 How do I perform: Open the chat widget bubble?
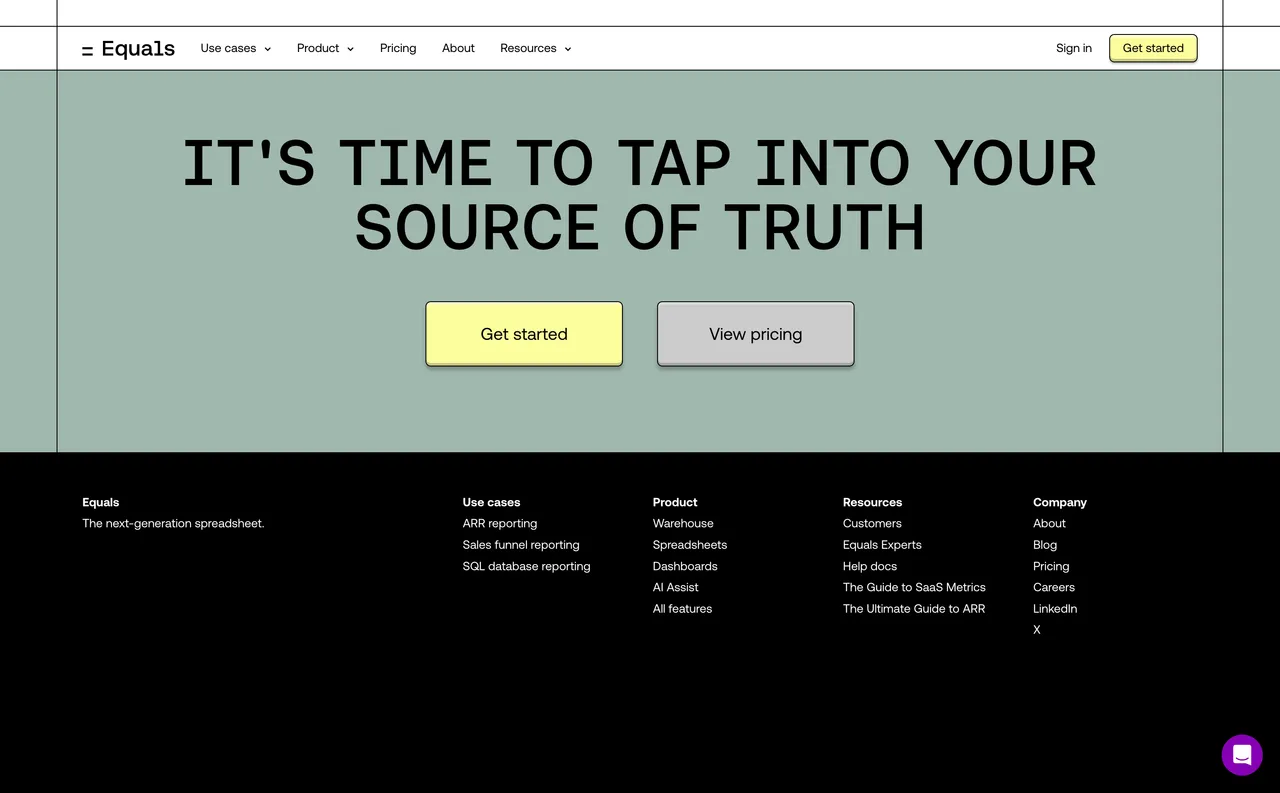[1242, 755]
